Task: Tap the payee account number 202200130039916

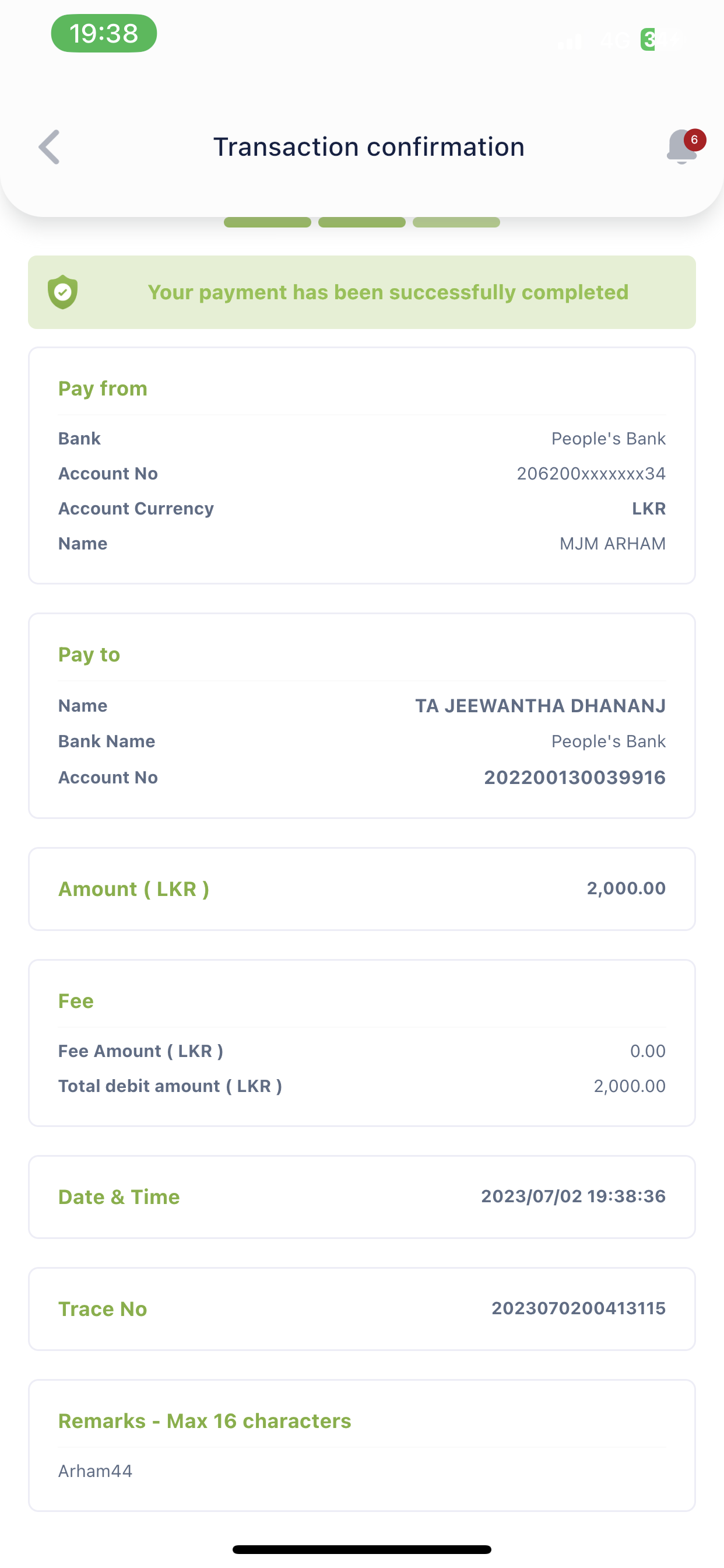Action: 574,778
